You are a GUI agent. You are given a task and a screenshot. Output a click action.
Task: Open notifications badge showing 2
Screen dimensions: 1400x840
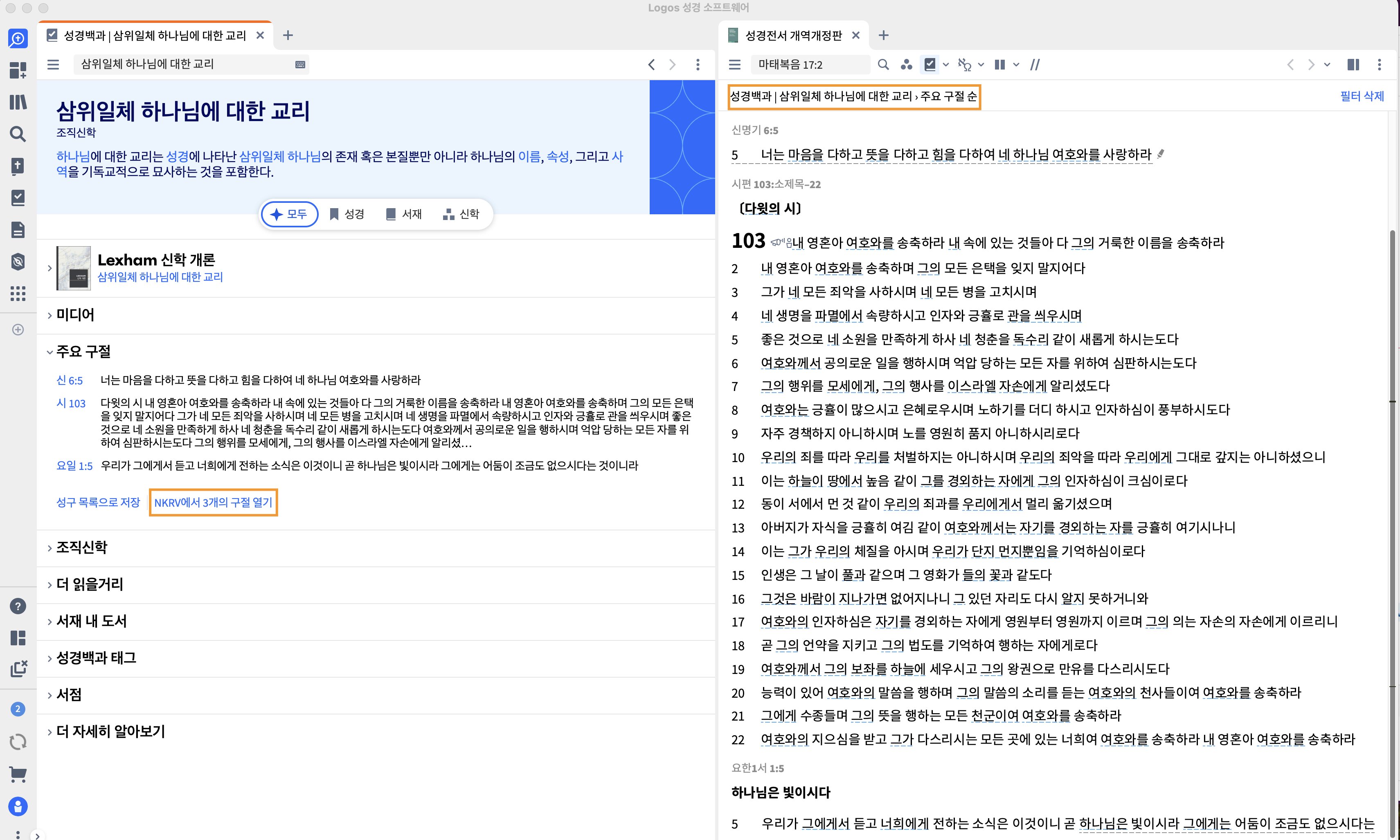(18, 709)
